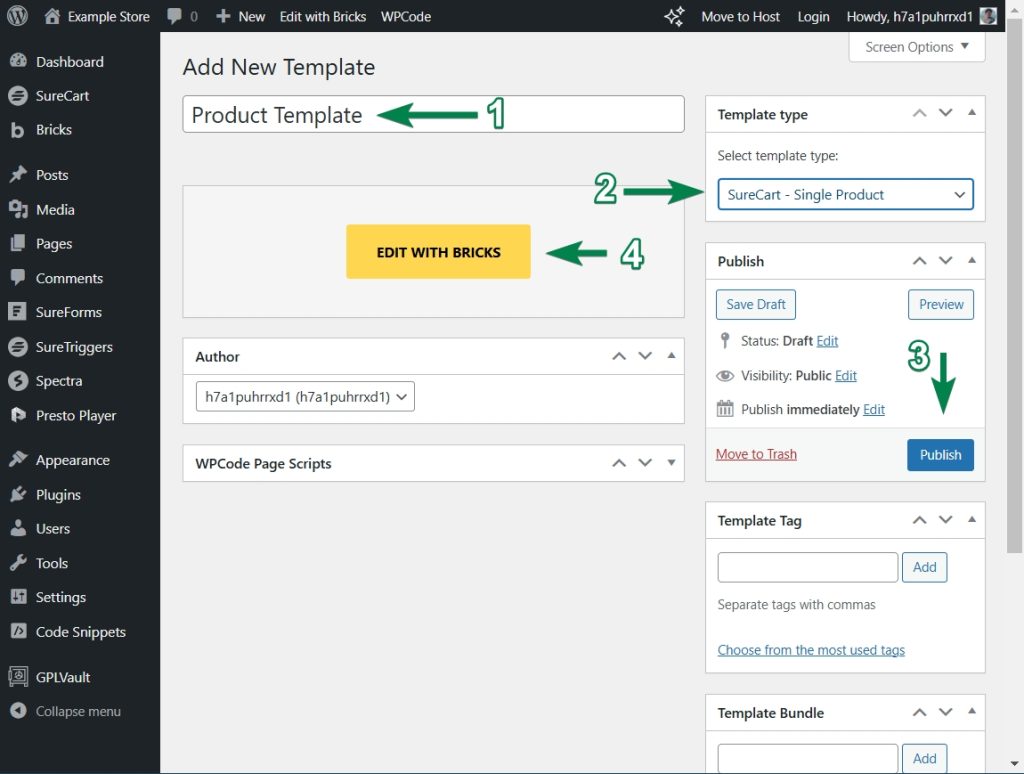Click the sparkle AI icon in top bar
This screenshot has width=1024, height=774.
coord(674,16)
